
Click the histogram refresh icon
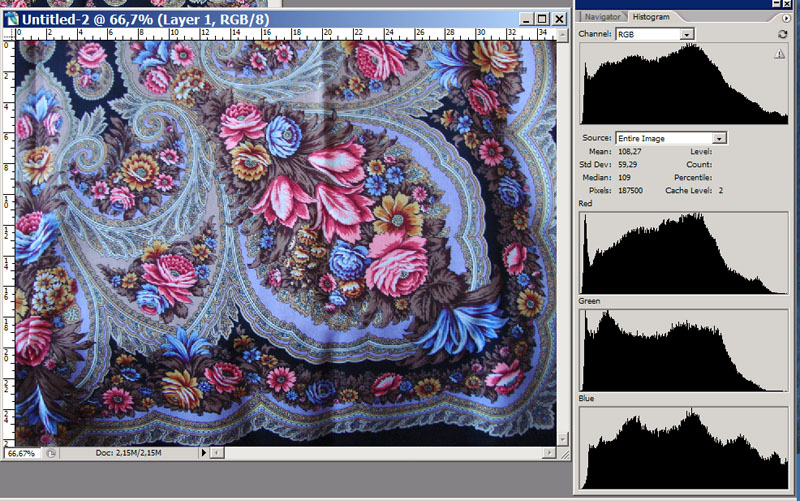(782, 34)
